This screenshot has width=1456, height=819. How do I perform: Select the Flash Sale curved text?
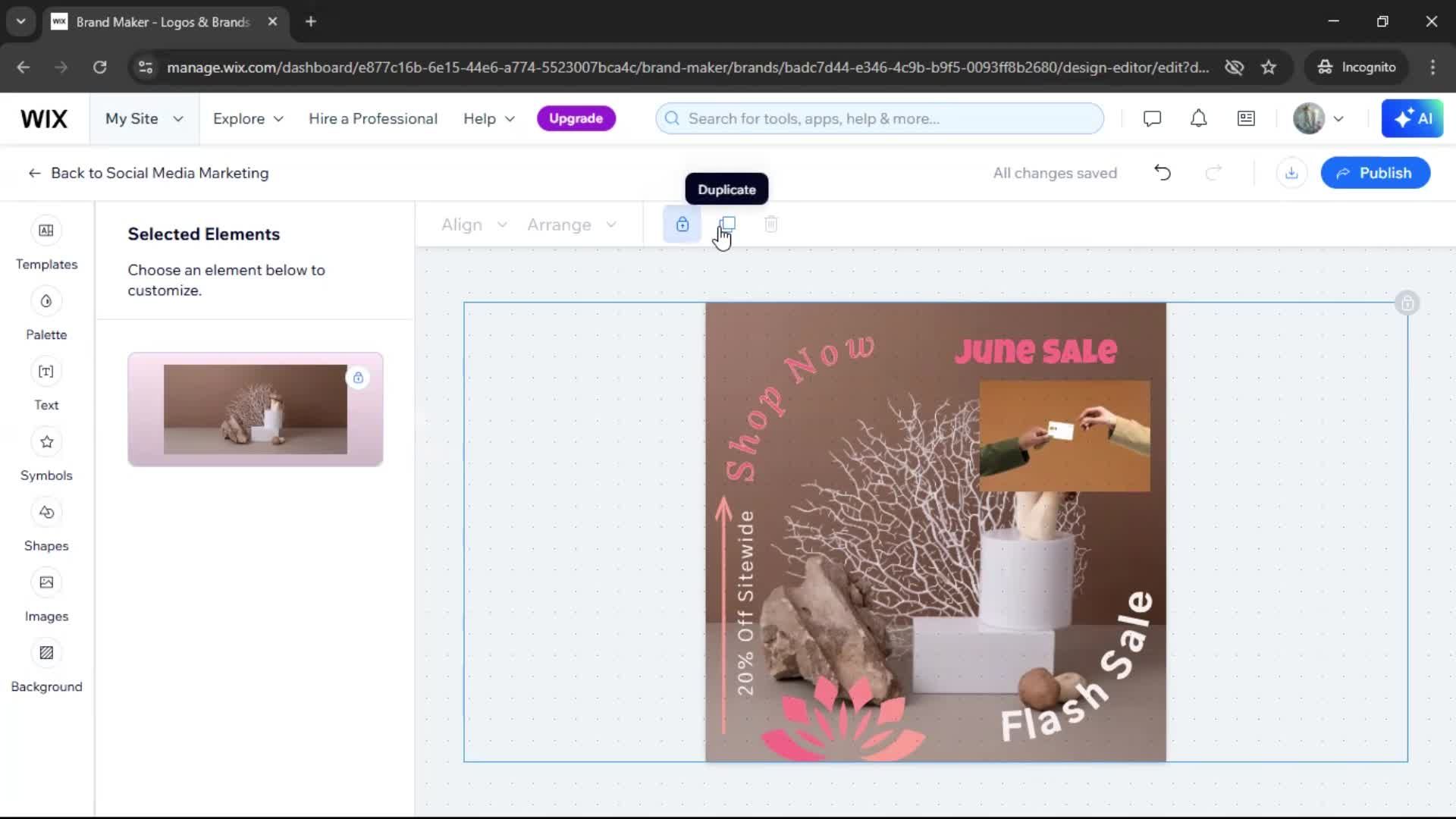(x=1077, y=667)
